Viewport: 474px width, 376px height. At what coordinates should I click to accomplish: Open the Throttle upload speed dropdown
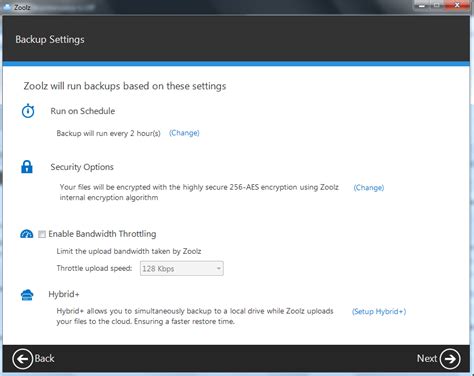[x=182, y=268]
